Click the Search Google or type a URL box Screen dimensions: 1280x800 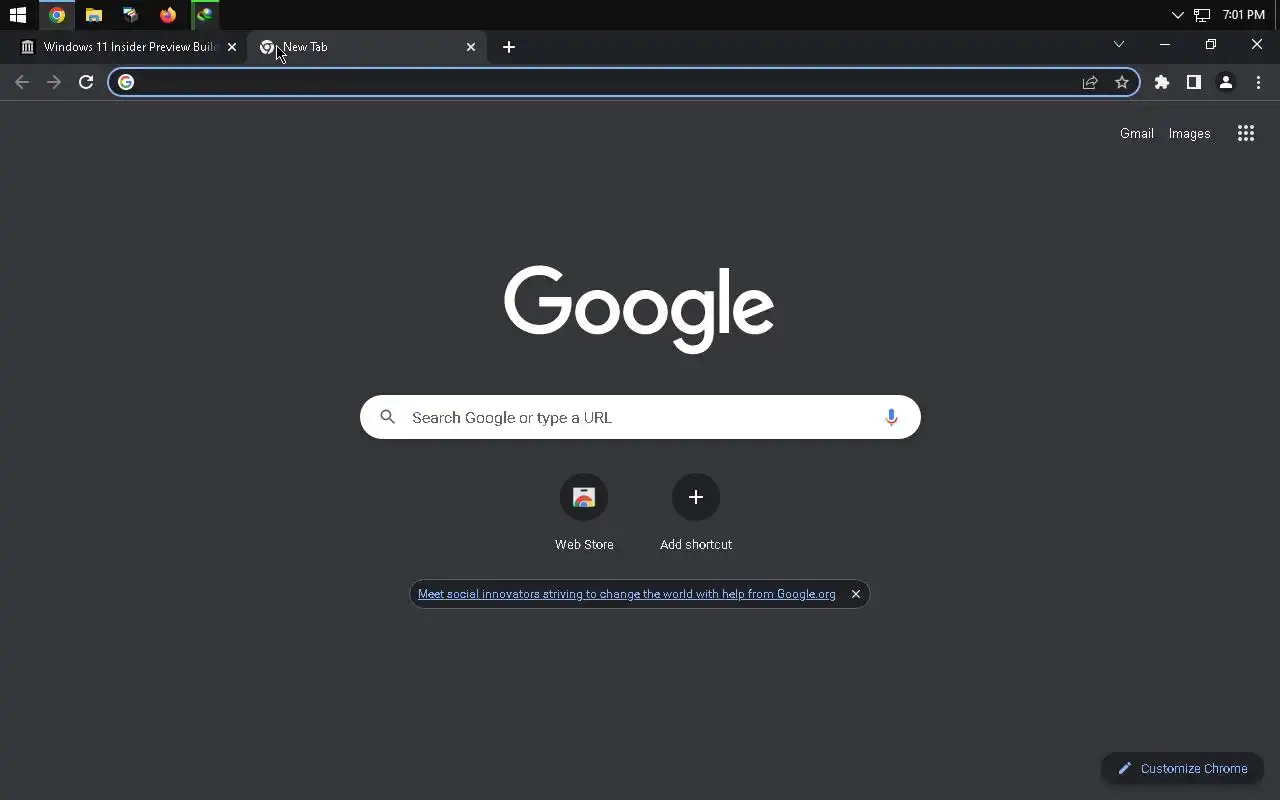coord(640,417)
